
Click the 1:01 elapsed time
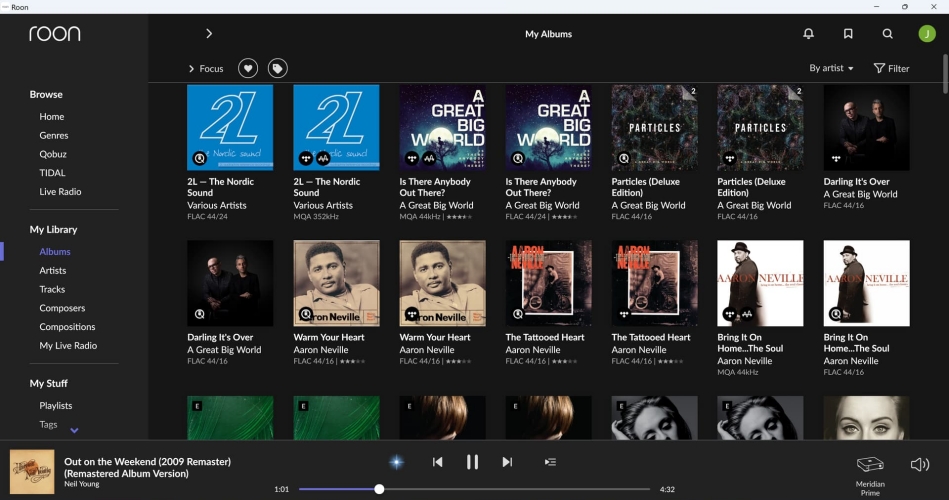281,489
